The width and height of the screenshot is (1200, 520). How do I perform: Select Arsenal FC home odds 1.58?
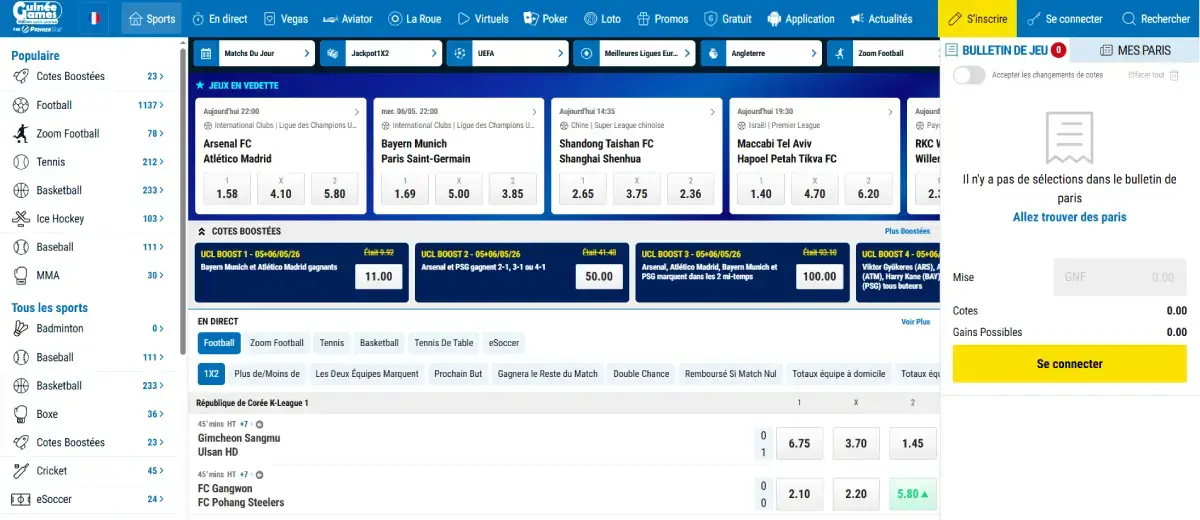tap(227, 187)
